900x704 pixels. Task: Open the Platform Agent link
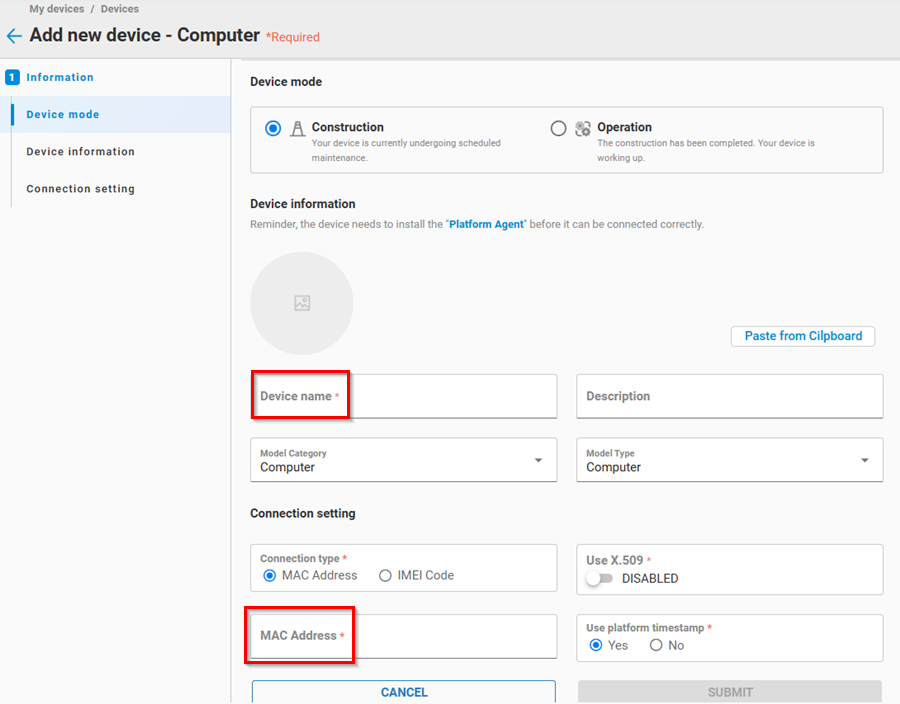[x=486, y=225]
